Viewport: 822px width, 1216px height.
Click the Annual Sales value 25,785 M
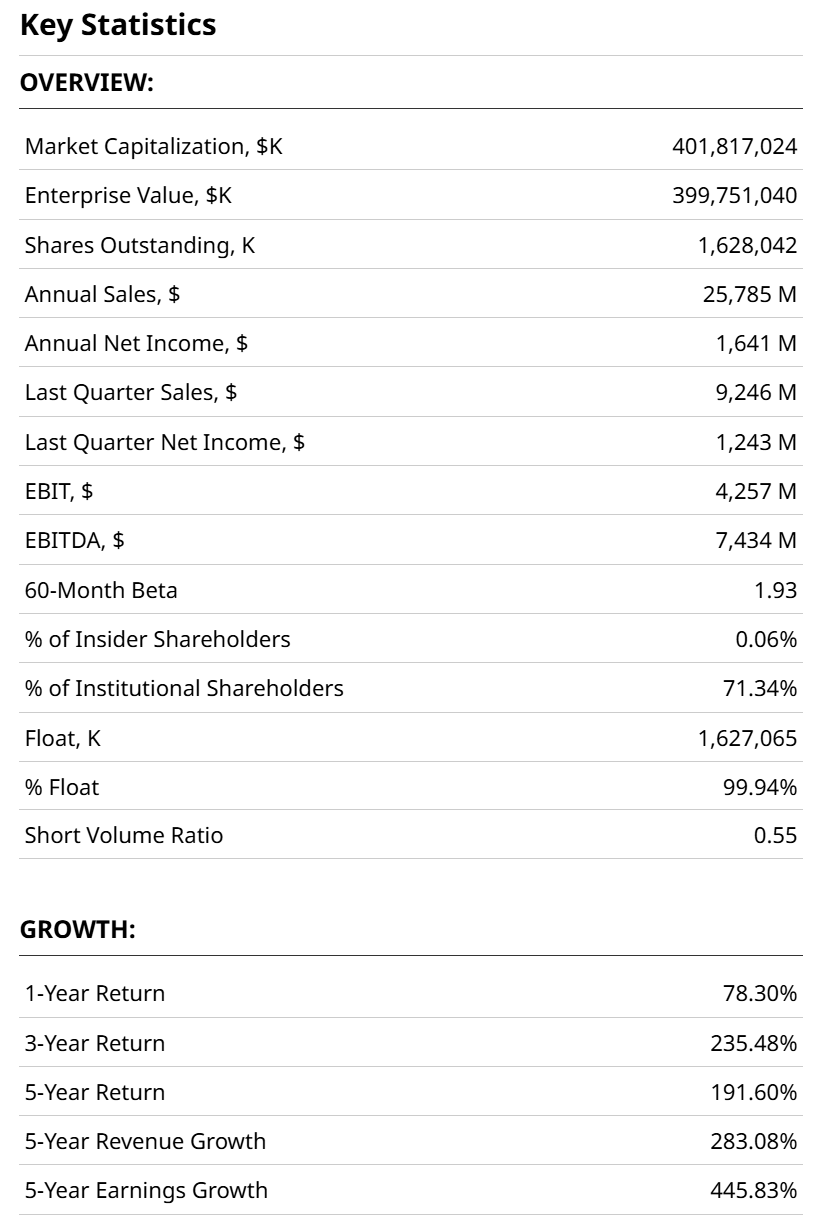(x=750, y=294)
